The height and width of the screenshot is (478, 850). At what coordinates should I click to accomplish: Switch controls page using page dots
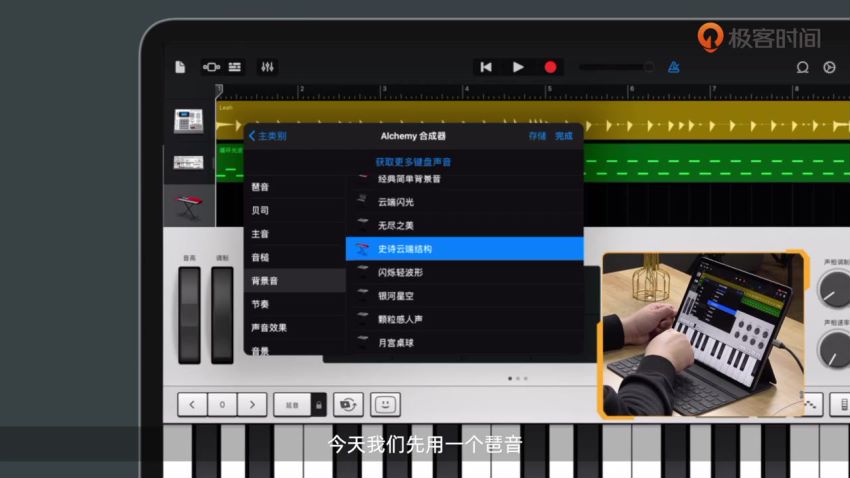518,378
